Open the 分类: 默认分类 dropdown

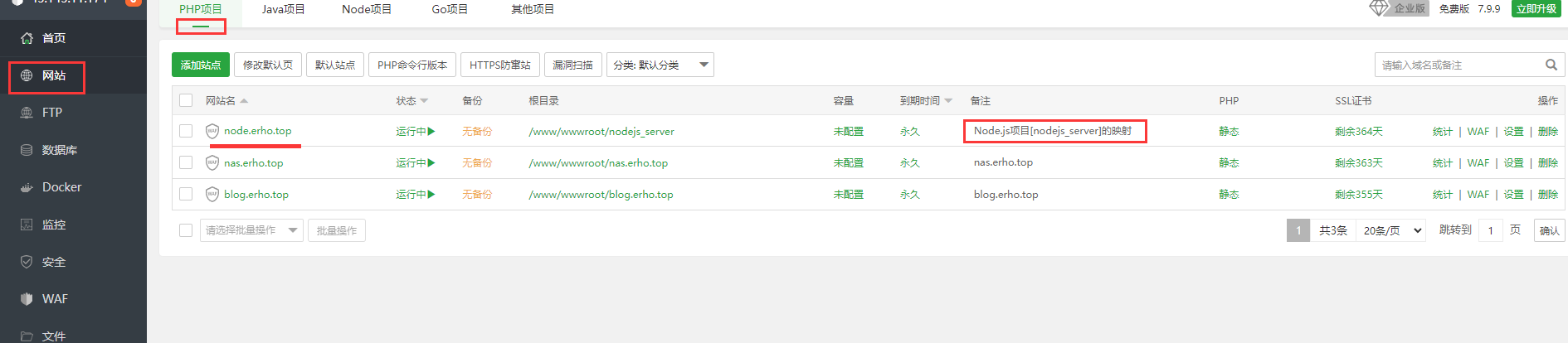(x=660, y=65)
